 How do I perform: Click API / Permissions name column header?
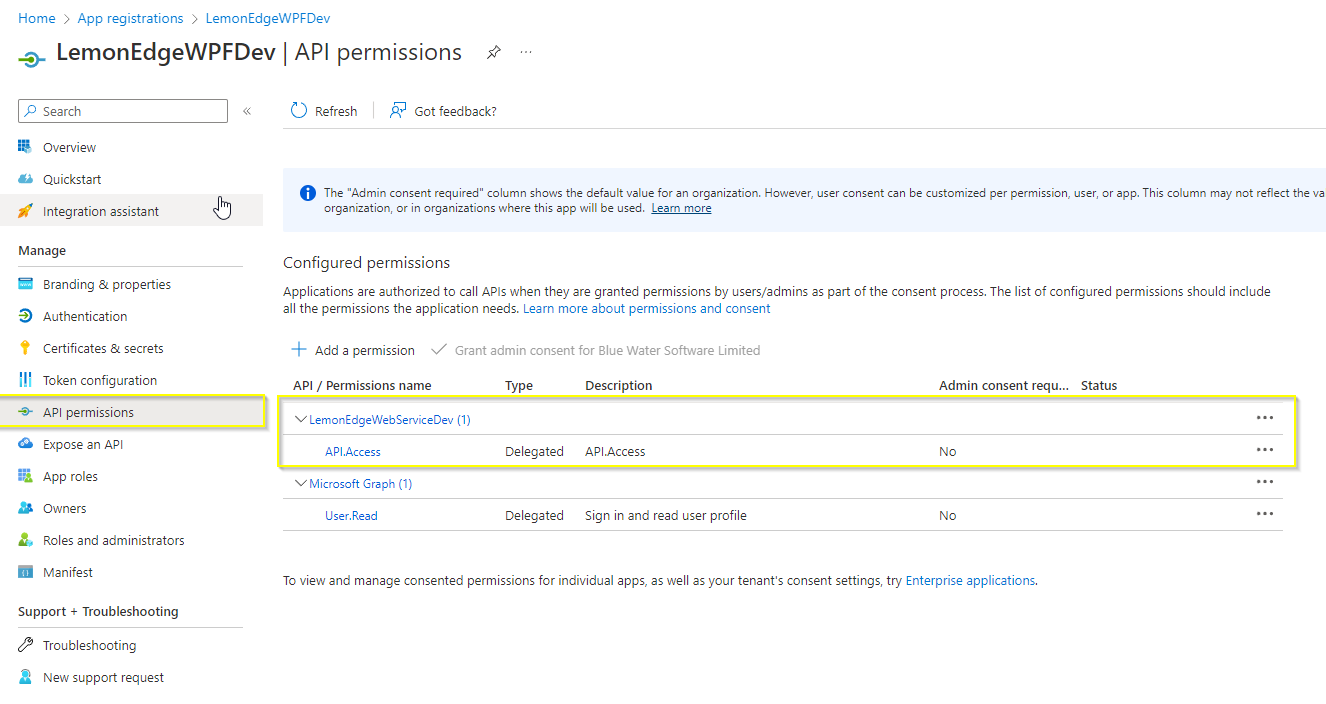[362, 385]
